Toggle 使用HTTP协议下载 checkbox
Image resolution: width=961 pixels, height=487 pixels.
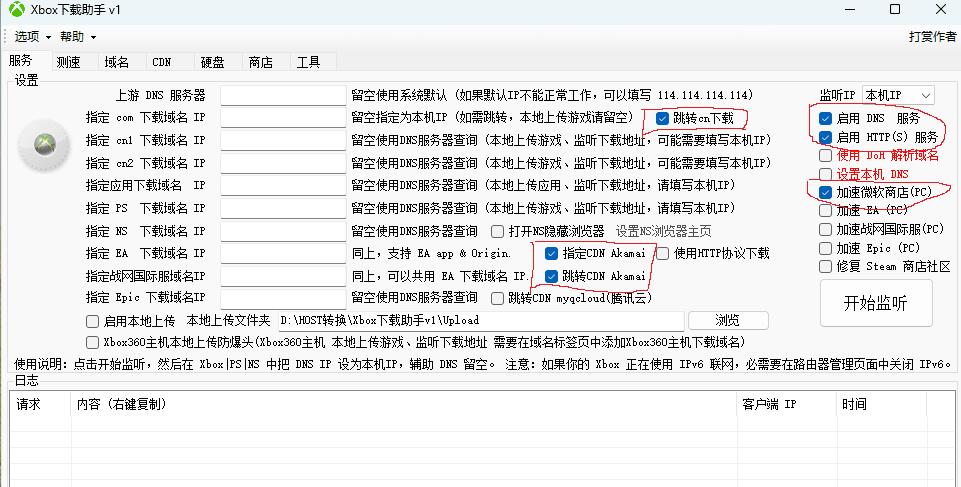pyautogui.click(x=663, y=253)
